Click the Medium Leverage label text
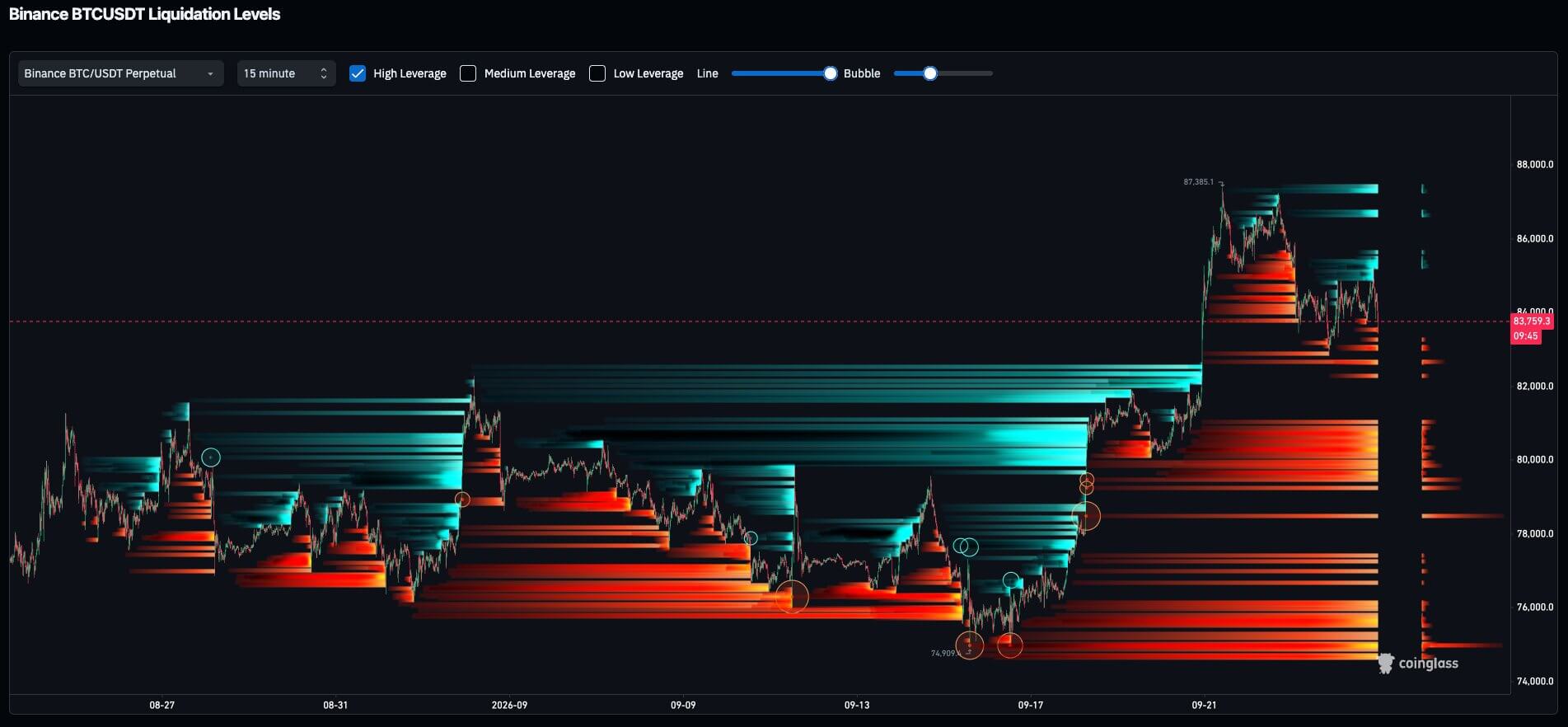The height and width of the screenshot is (727, 1568). coord(530,73)
